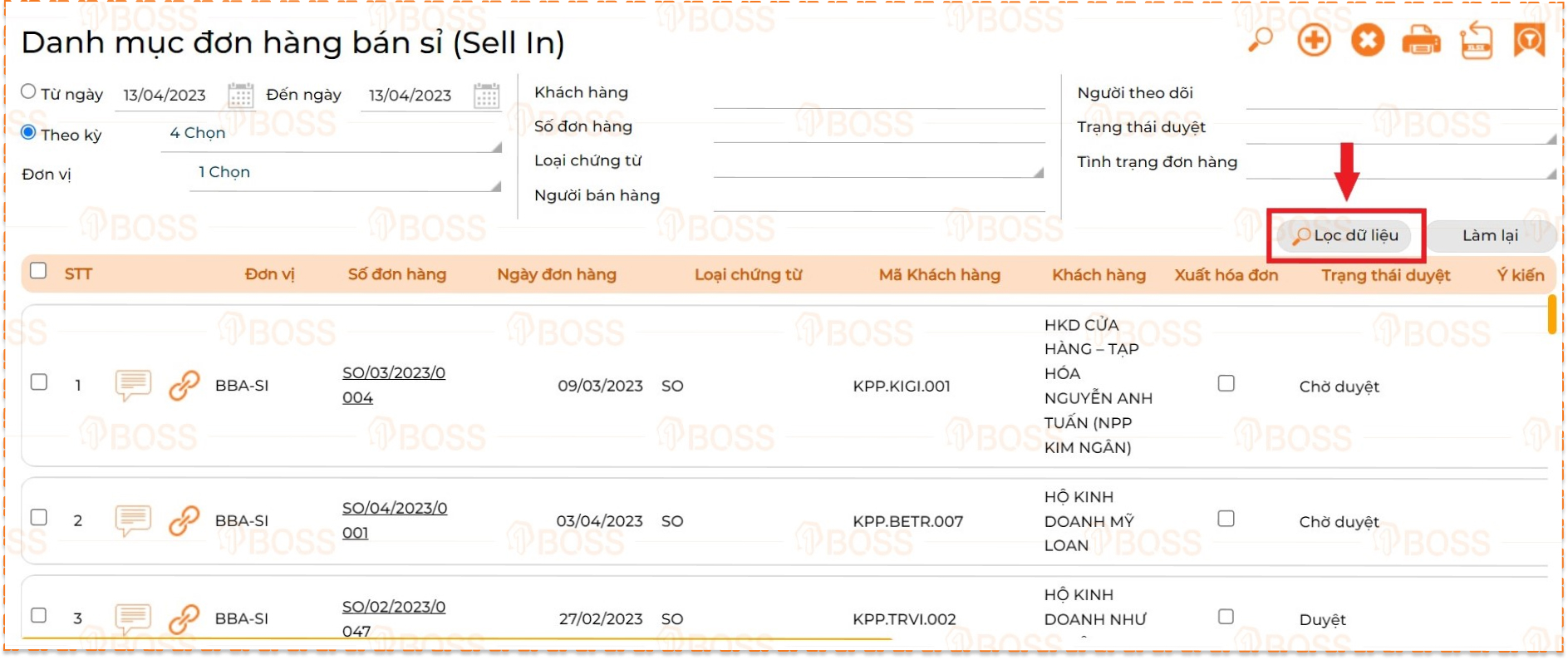Export to Excel using the XLSX icon

pyautogui.click(x=1477, y=40)
